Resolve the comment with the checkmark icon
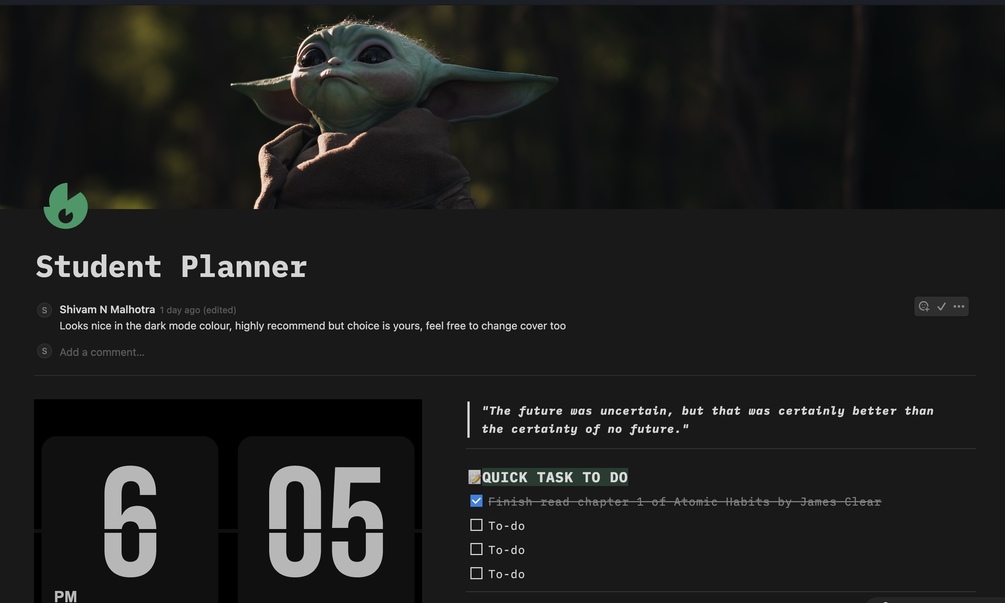This screenshot has height=603, width=1005. (x=942, y=306)
